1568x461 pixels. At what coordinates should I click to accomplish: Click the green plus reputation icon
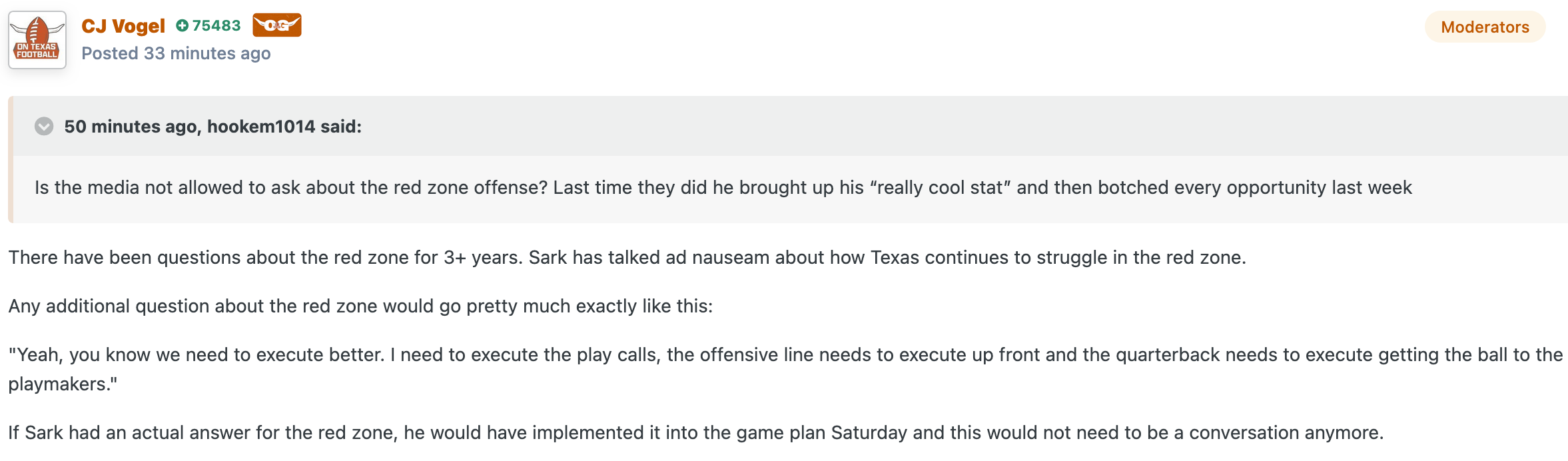[x=182, y=26]
